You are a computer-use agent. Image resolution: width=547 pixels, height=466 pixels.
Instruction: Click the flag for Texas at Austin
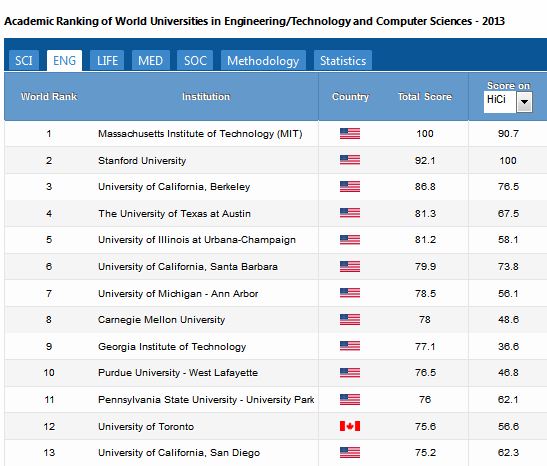(x=350, y=213)
